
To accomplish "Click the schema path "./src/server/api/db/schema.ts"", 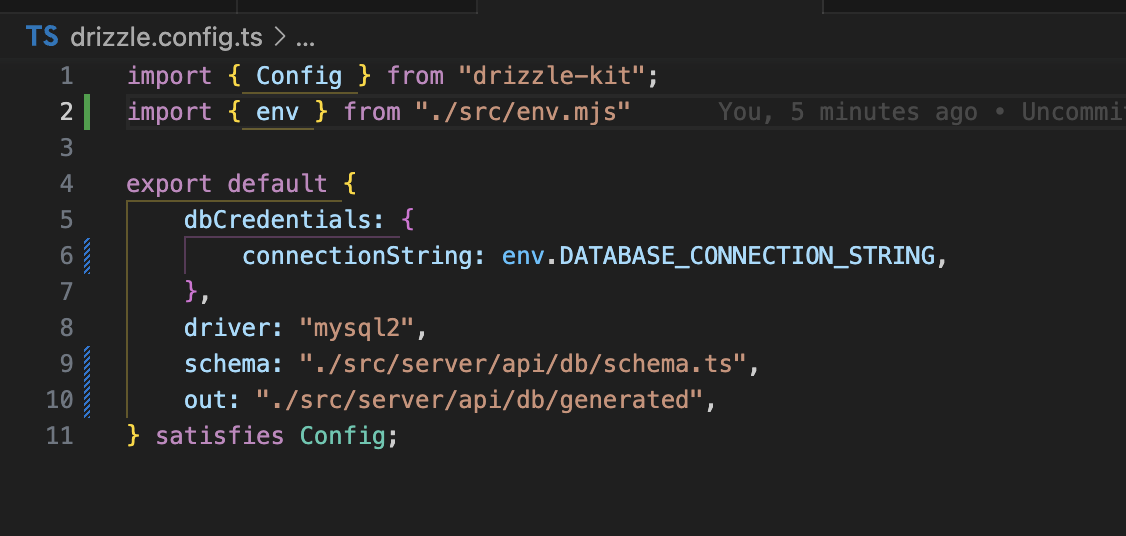I will [x=524, y=364].
